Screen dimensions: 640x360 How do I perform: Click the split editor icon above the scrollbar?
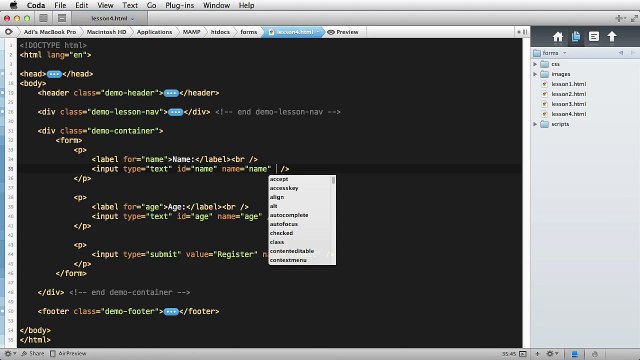pos(525,31)
